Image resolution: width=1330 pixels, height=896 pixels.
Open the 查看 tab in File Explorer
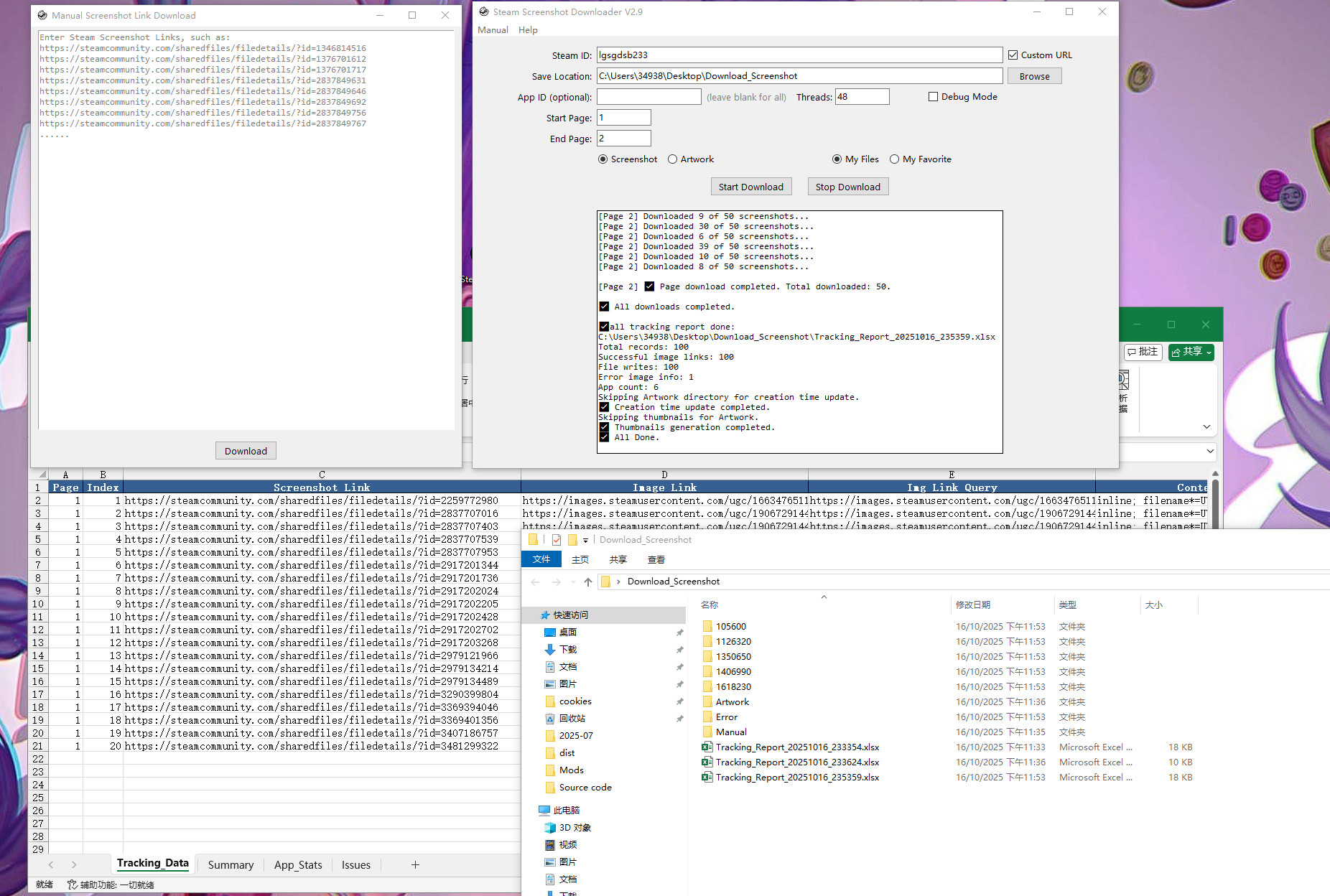[x=656, y=559]
